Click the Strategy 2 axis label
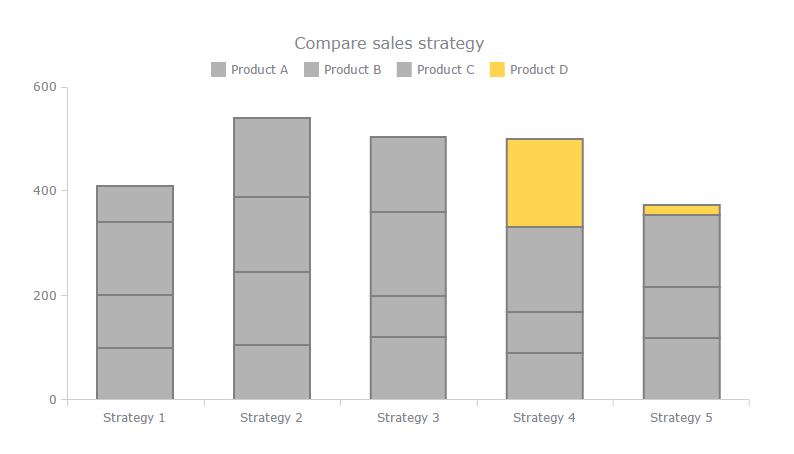Viewport: 794px width, 454px height. click(x=271, y=418)
